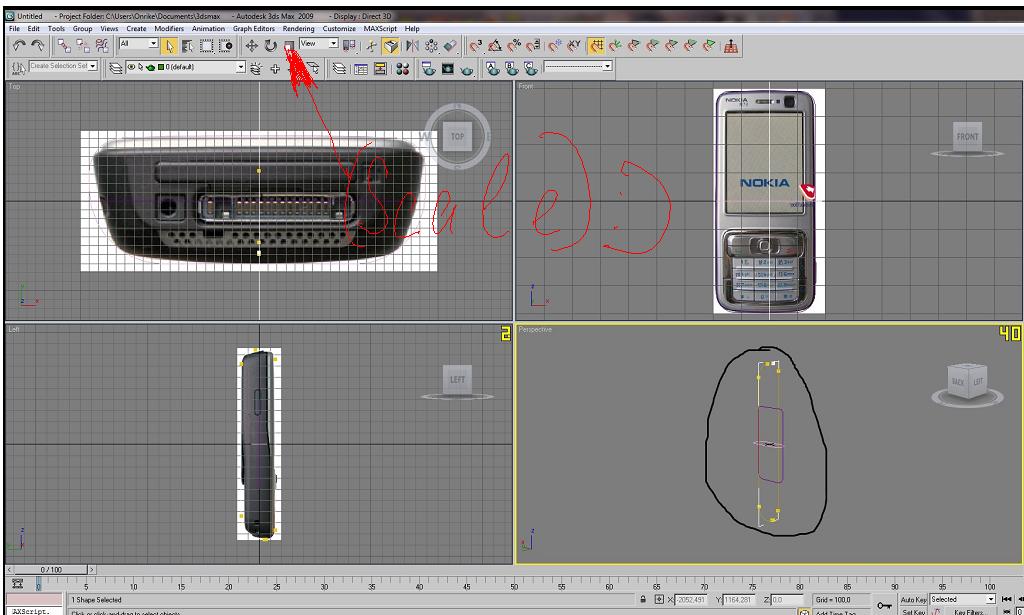Image resolution: width=1024 pixels, height=615 pixels.
Task: Open the selection filter 'All' dropdown
Action: click(153, 44)
